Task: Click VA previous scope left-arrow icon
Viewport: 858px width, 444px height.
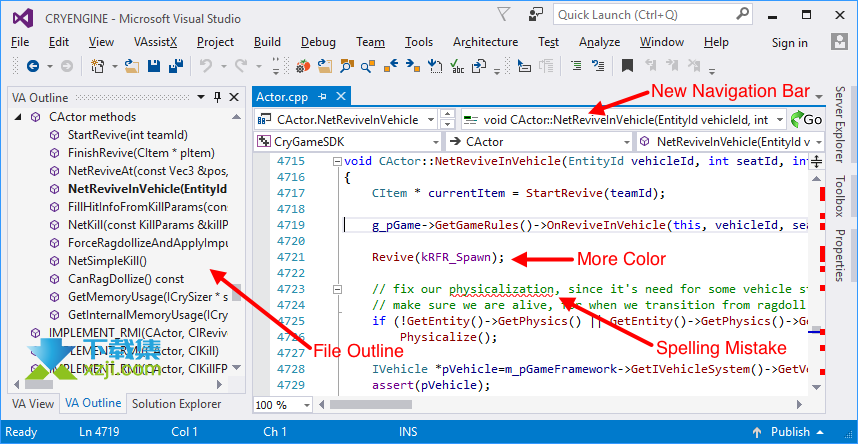Action: click(x=391, y=66)
